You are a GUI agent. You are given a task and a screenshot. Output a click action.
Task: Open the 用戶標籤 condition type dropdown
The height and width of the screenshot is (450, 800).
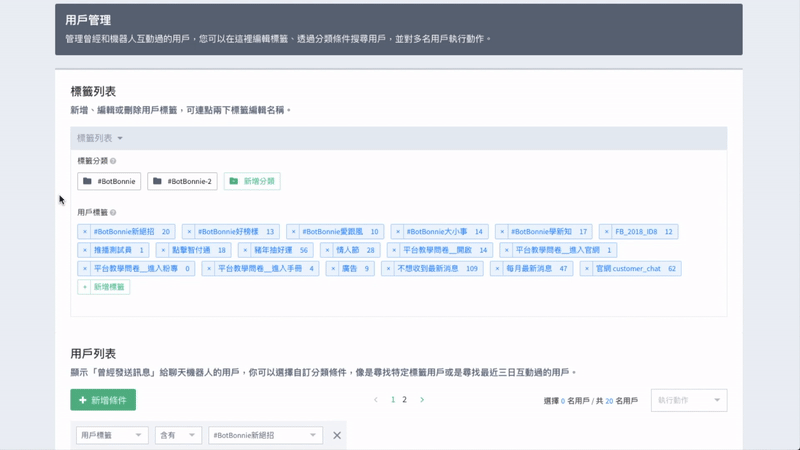[x=112, y=435]
